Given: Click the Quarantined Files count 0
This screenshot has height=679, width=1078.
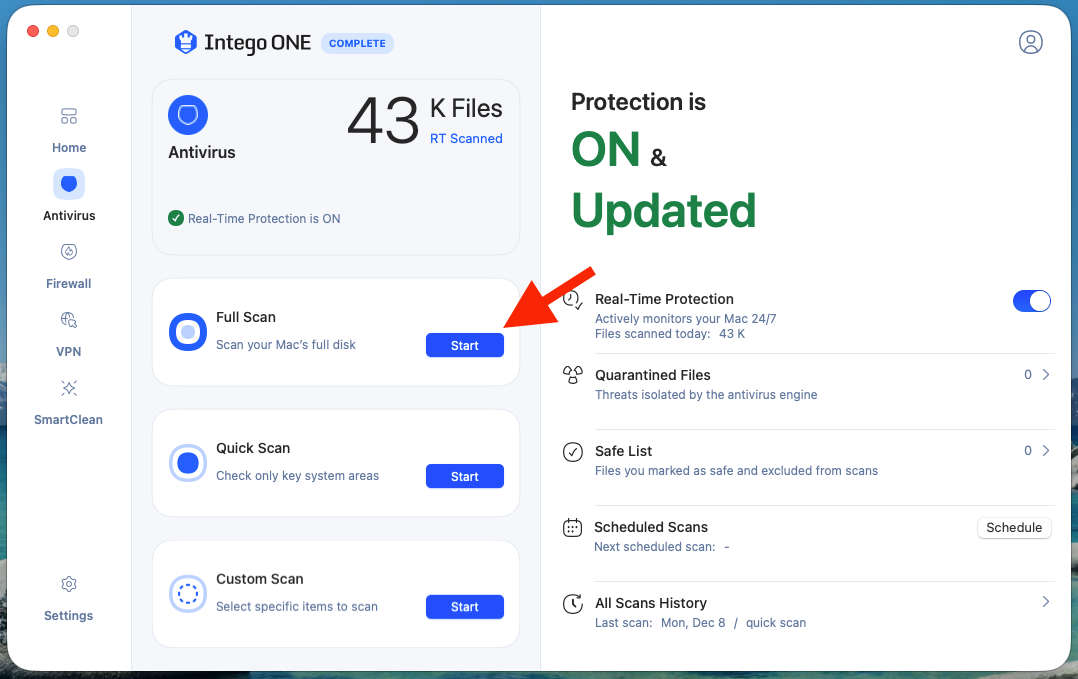Looking at the screenshot, I should (1028, 375).
